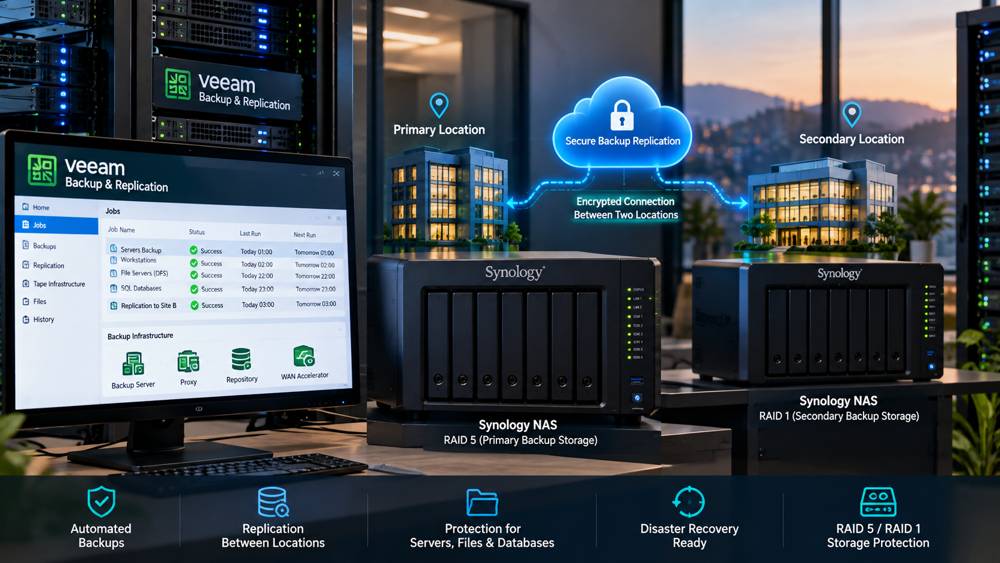Click the "Today 03:00" last run cell
Viewport: 1000px width, 563px height.
[x=258, y=305]
